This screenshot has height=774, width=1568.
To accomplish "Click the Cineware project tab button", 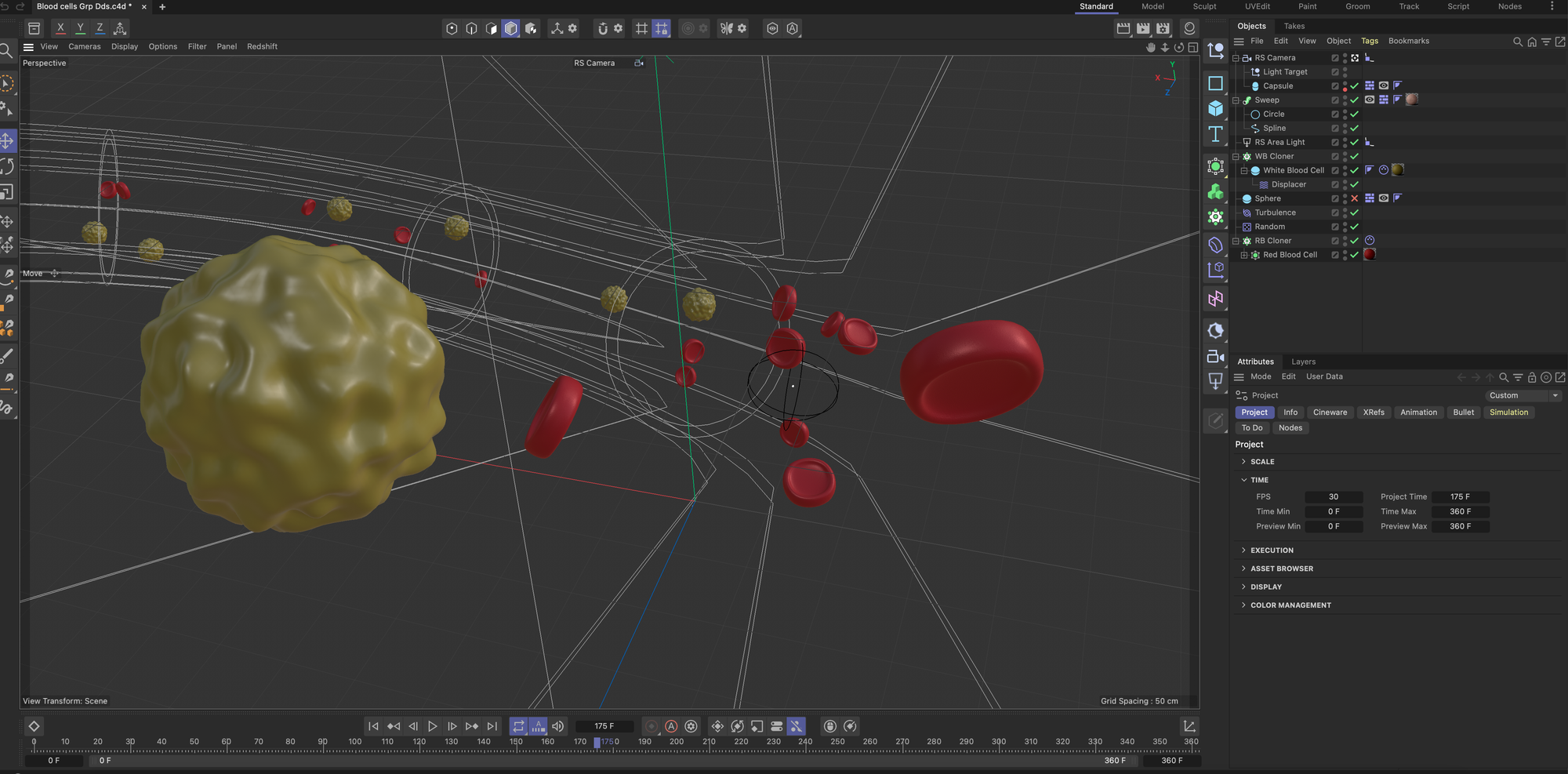I will pyautogui.click(x=1330, y=412).
